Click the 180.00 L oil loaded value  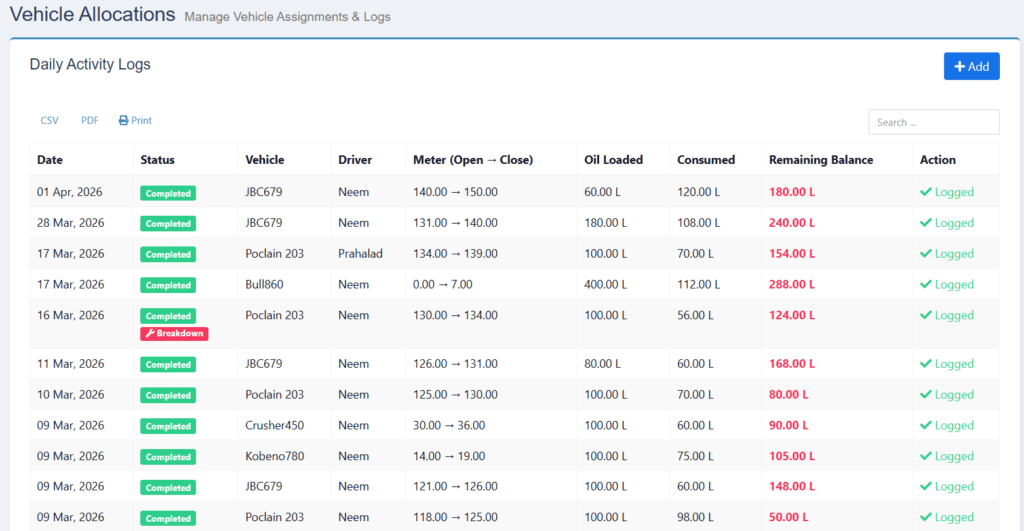pyautogui.click(x=605, y=223)
